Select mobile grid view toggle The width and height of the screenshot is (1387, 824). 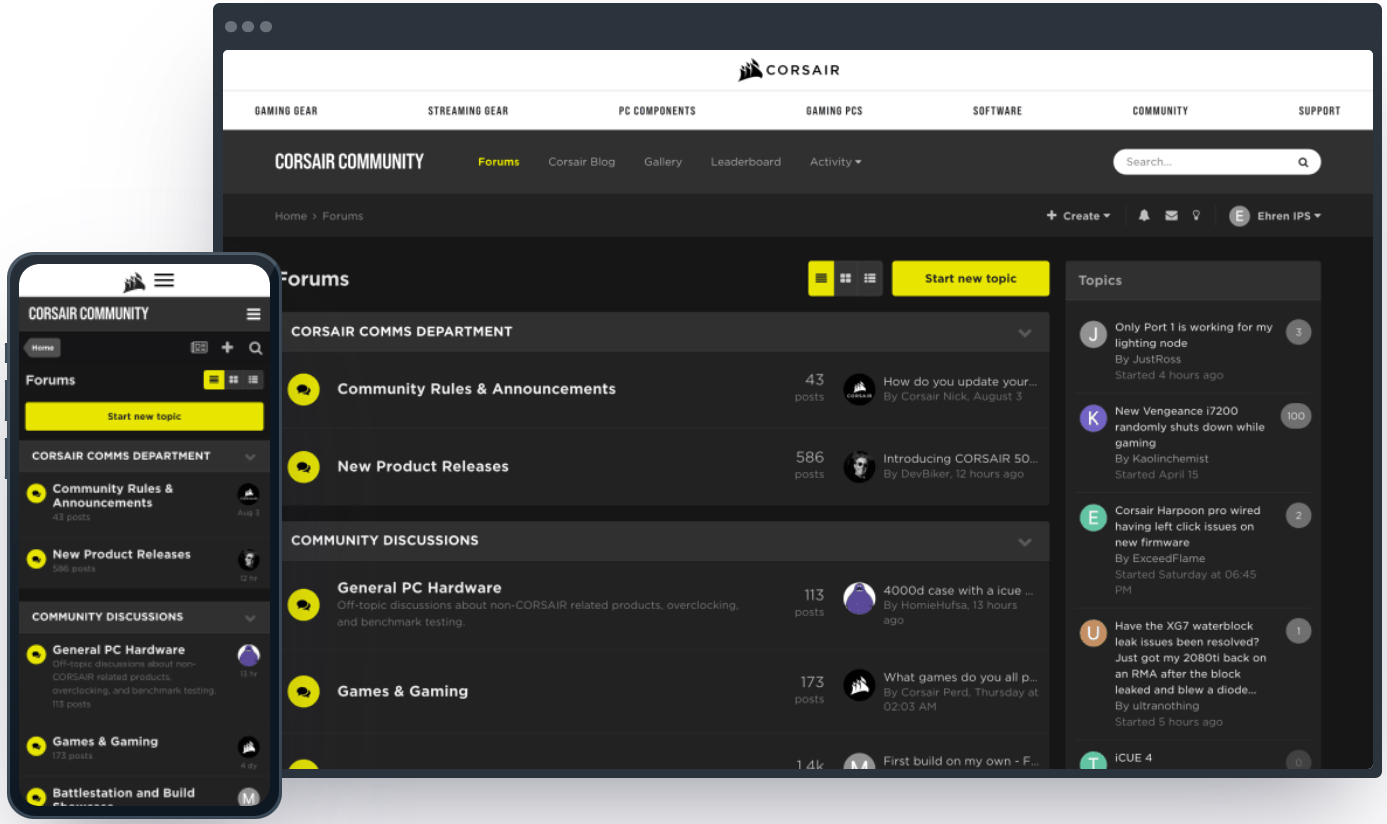[233, 380]
